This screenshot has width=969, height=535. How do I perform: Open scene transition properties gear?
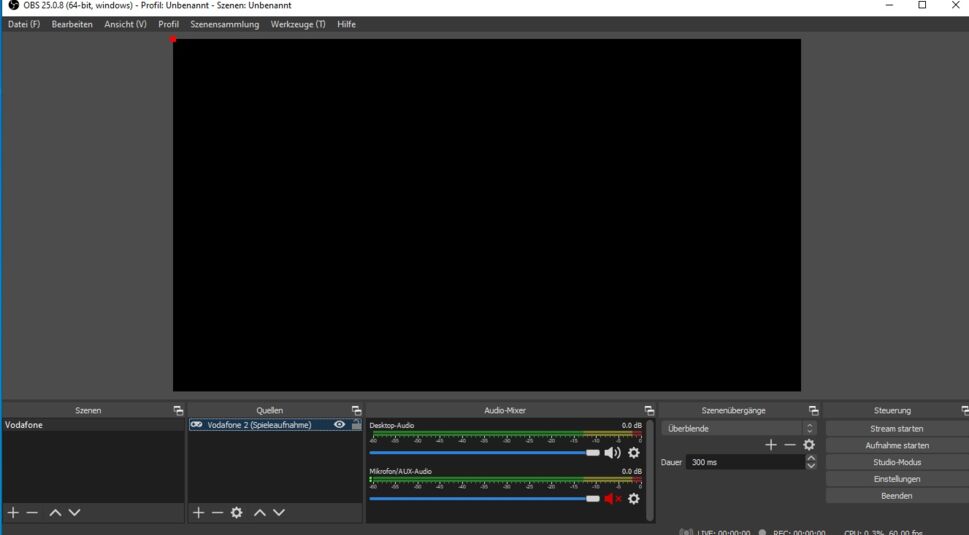[x=809, y=445]
